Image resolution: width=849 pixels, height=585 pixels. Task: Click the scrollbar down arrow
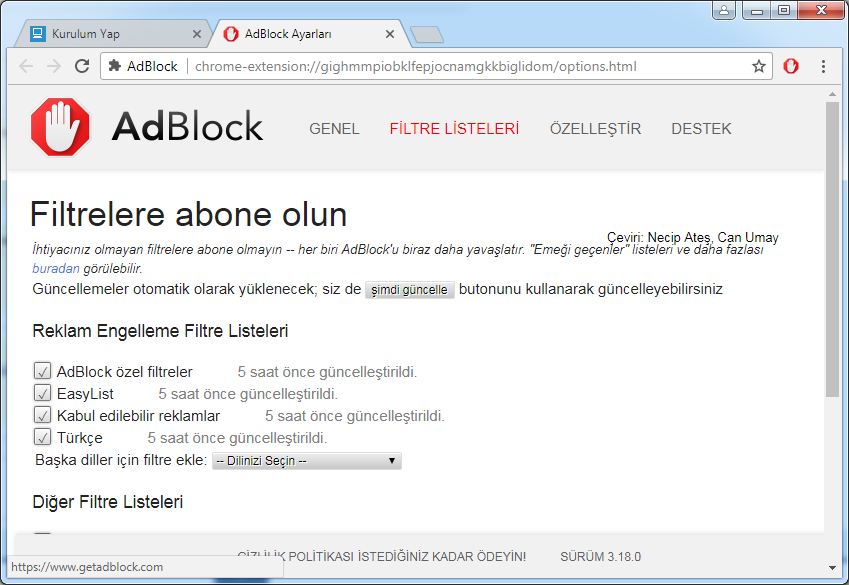tap(832, 568)
